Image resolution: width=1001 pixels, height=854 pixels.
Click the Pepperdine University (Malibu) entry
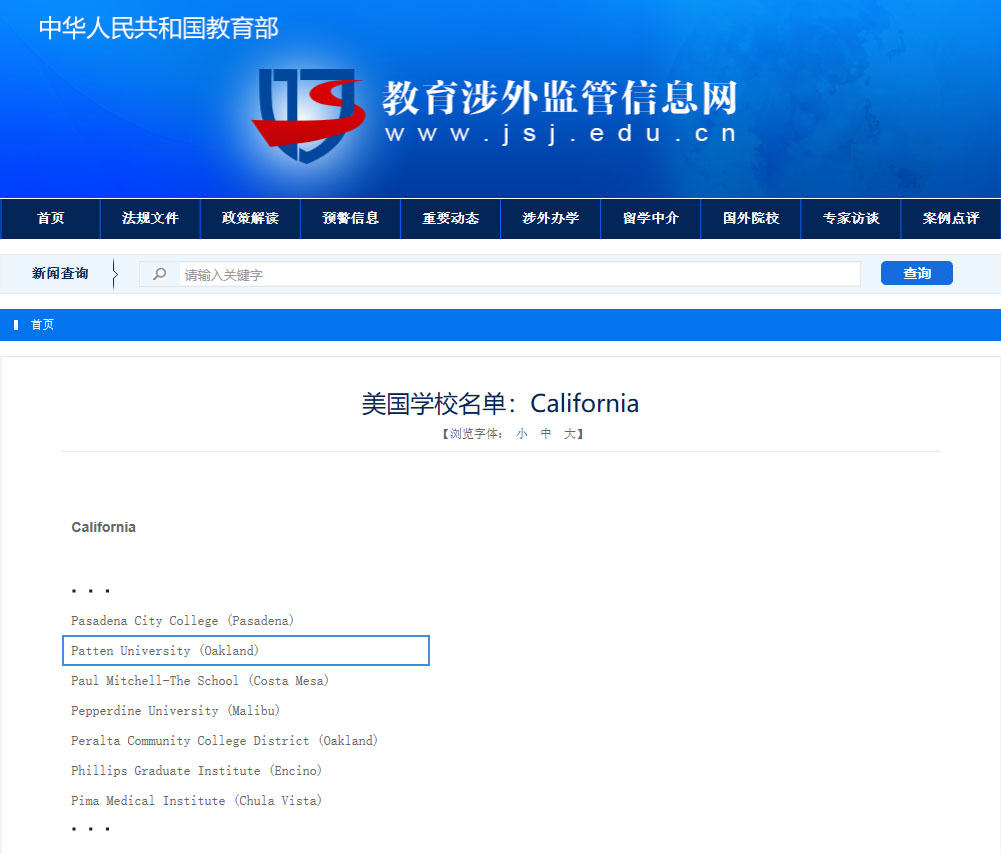[x=175, y=711]
